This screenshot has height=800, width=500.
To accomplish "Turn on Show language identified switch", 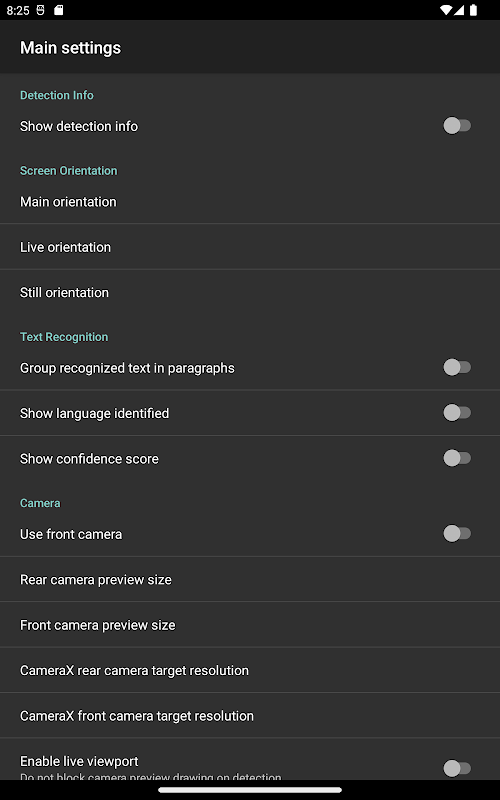I will click(x=457, y=413).
